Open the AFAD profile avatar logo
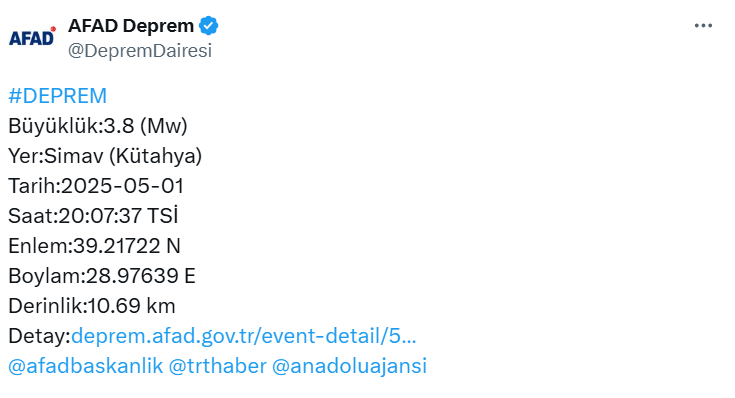The height and width of the screenshot is (398, 735). pyautogui.click(x=32, y=38)
